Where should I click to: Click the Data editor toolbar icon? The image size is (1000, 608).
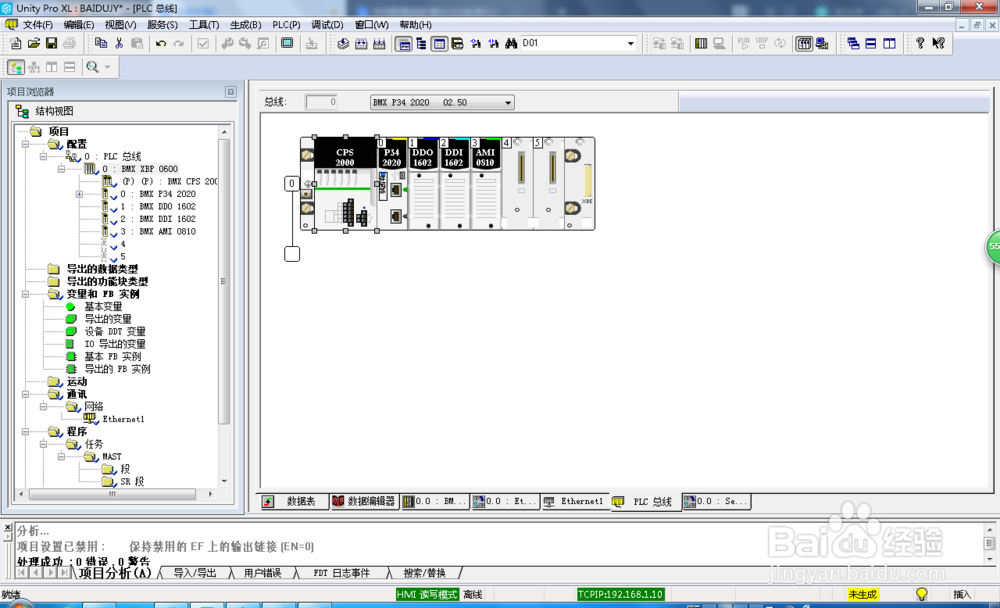[x=457, y=43]
